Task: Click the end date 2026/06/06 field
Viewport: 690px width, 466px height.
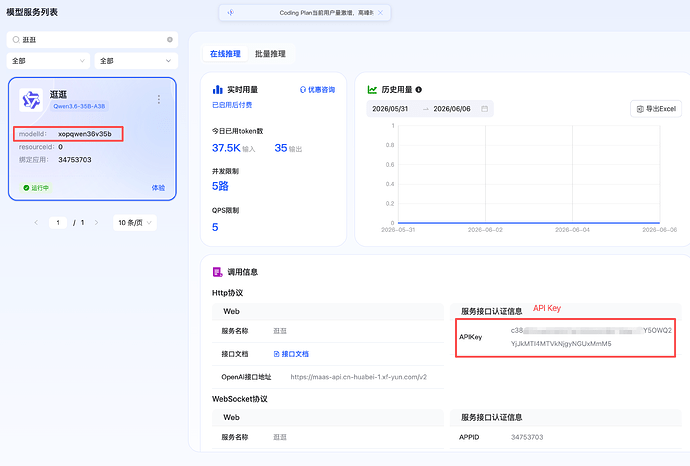Action: (x=452, y=109)
